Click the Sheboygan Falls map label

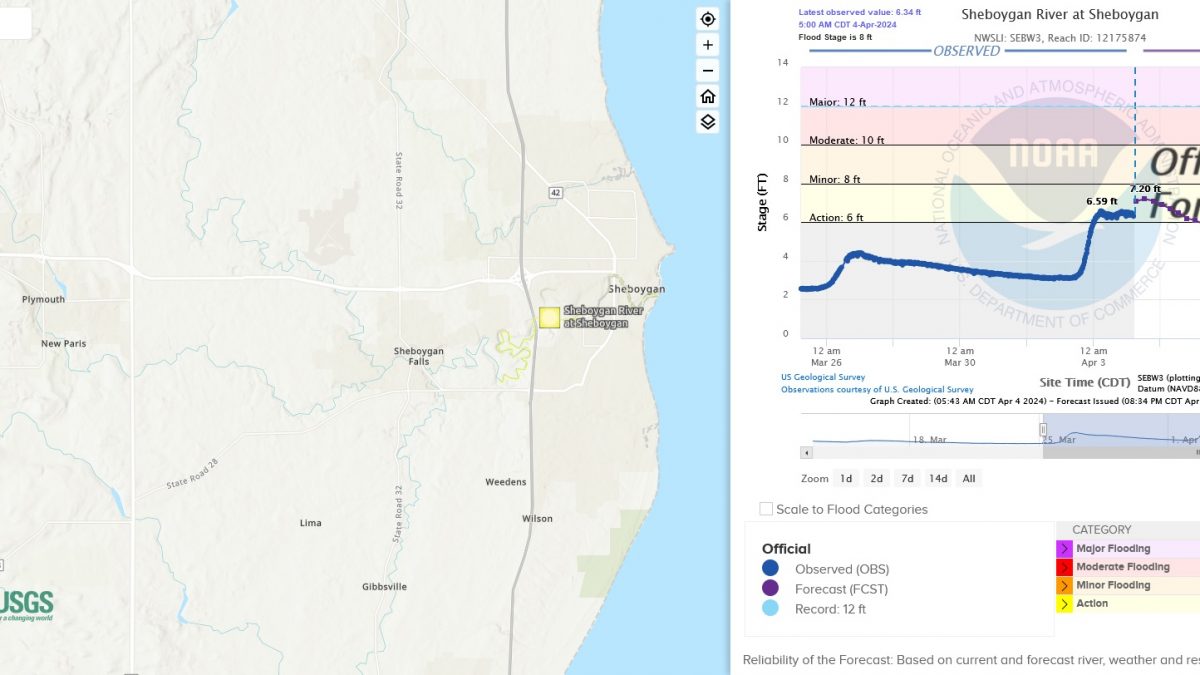(419, 356)
